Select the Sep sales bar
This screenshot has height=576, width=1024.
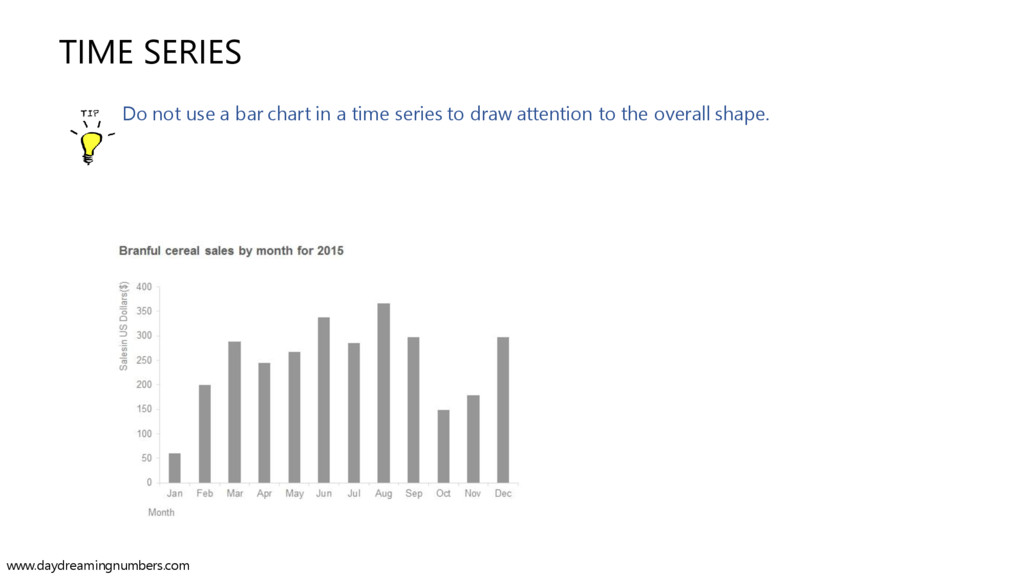coord(413,410)
